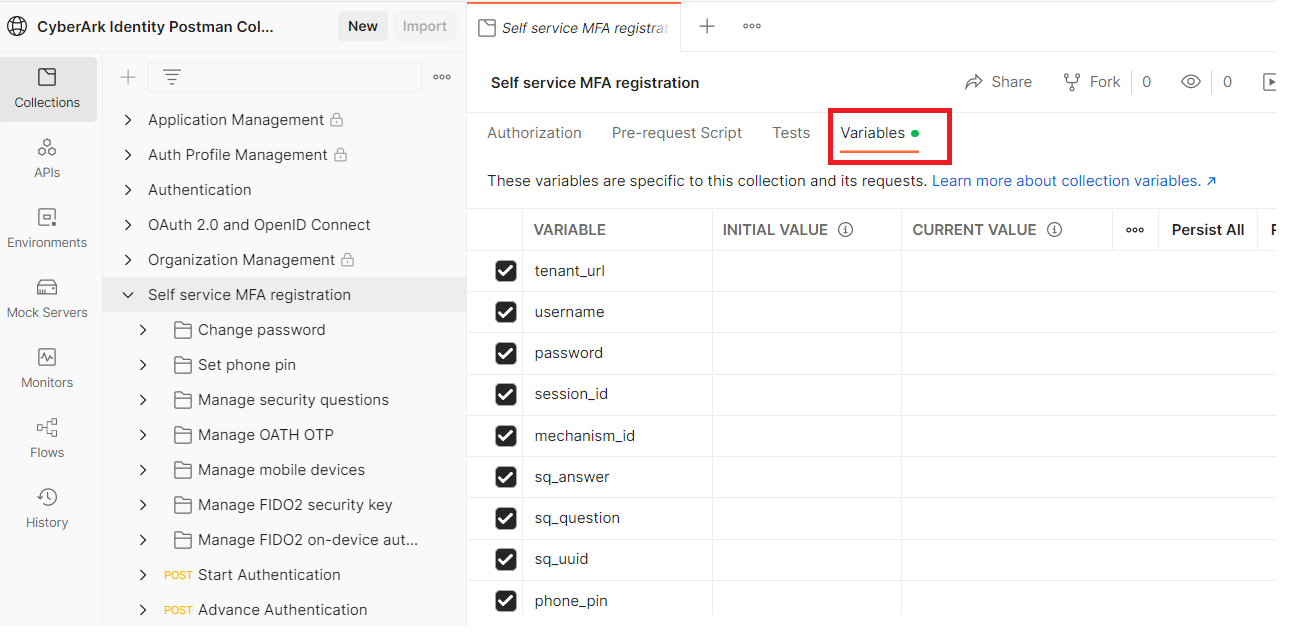Click the New button
Viewport: 1302px width, 634px height.
(363, 27)
